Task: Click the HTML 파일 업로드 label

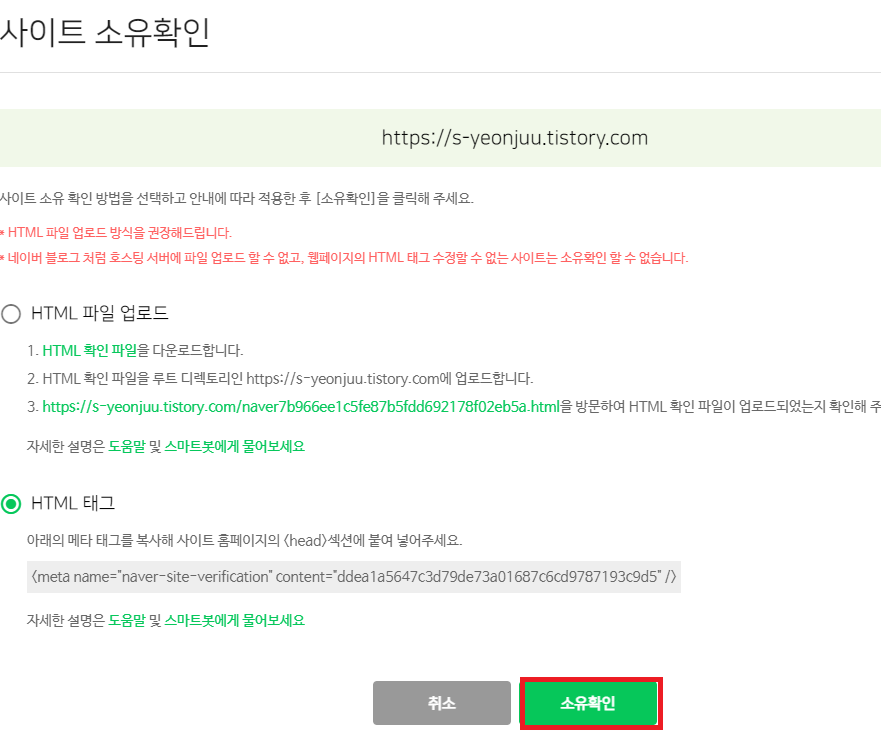Action: pyautogui.click(x=100, y=313)
